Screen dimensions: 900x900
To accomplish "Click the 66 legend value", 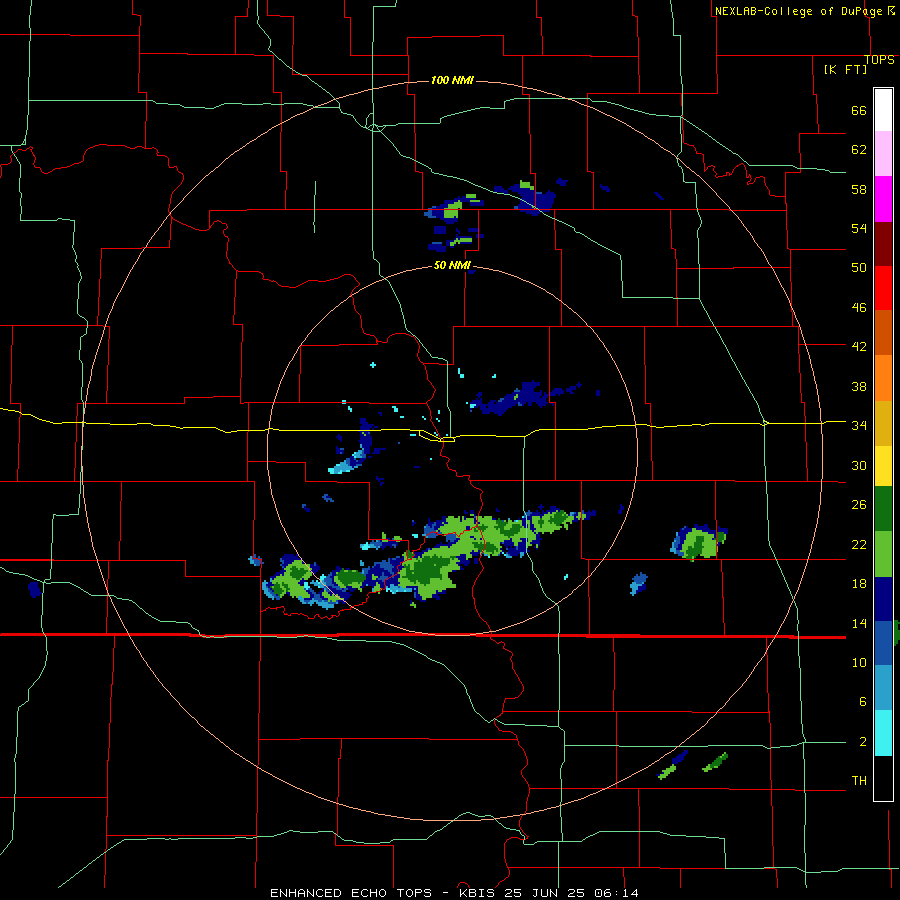I will (859, 111).
